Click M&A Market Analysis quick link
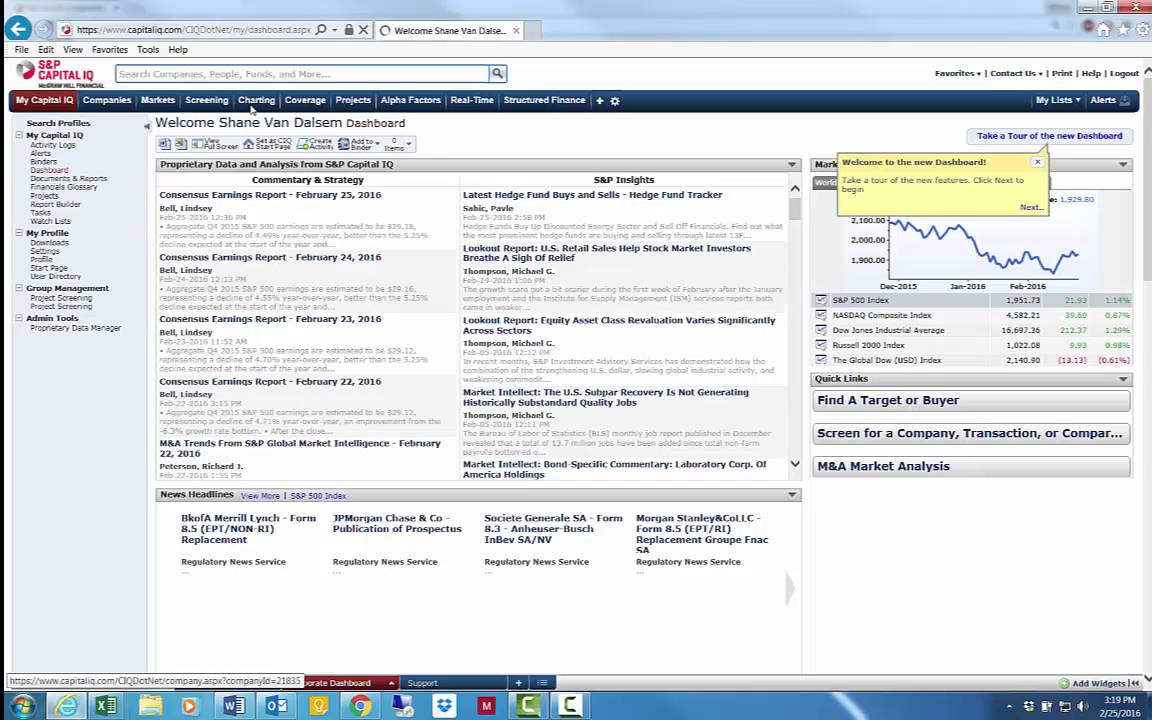The width and height of the screenshot is (1152, 720). click(x=971, y=466)
